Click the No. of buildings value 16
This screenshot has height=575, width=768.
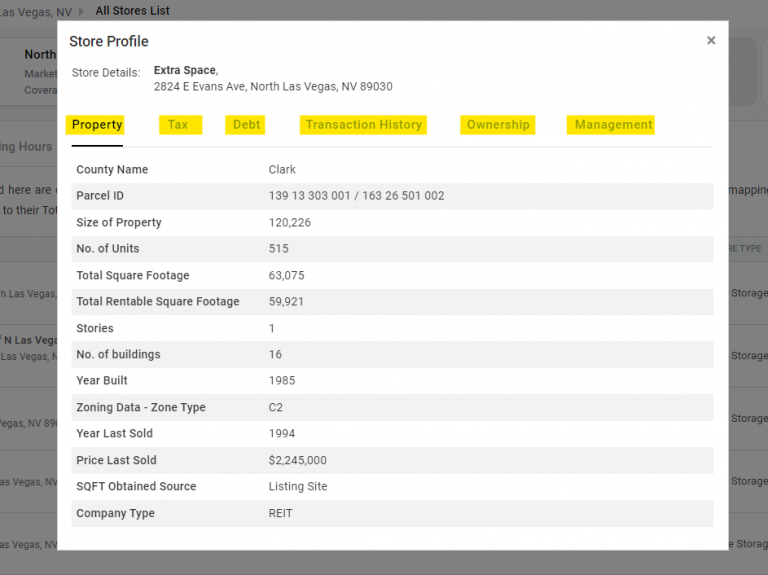[275, 355]
